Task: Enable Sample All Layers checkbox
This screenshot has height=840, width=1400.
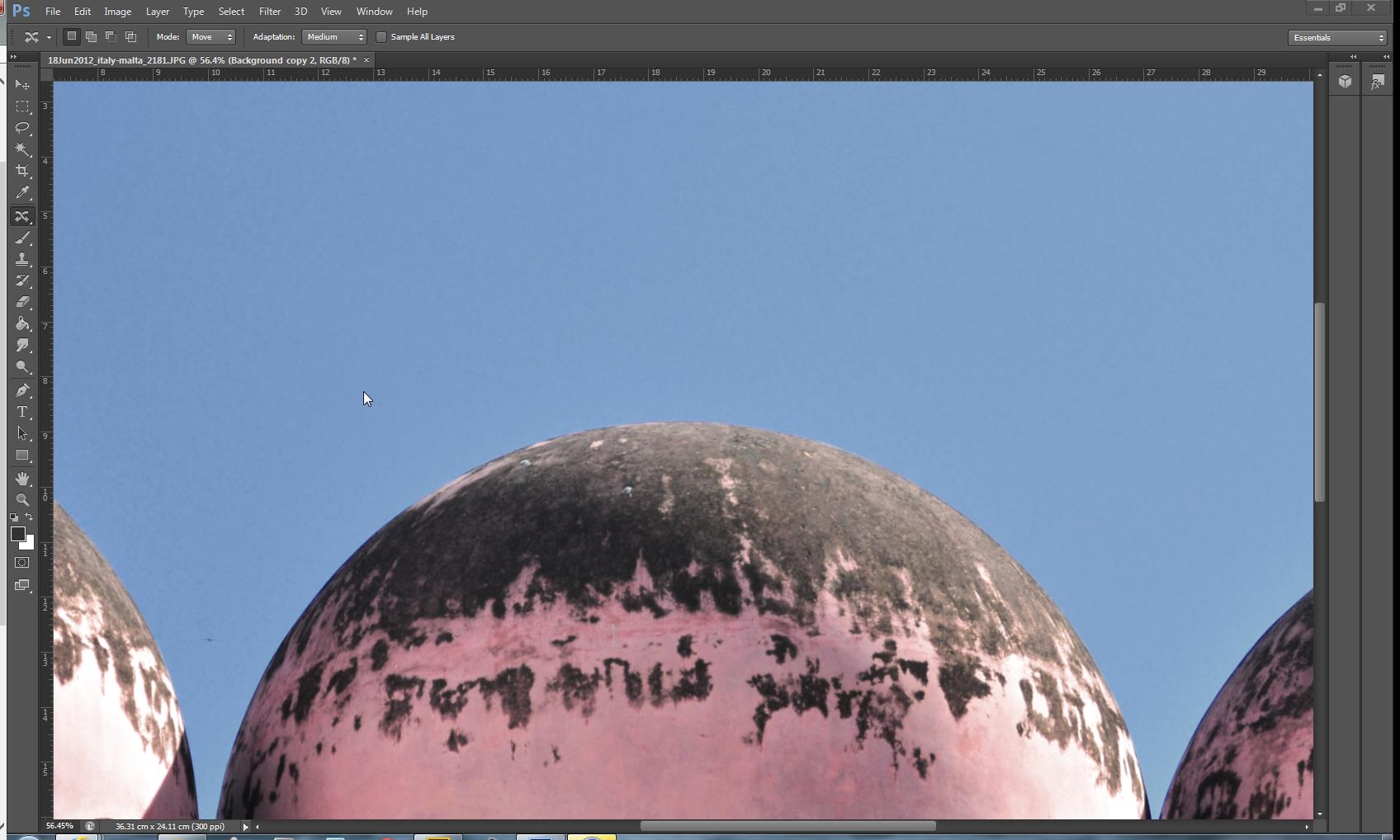Action: [381, 37]
